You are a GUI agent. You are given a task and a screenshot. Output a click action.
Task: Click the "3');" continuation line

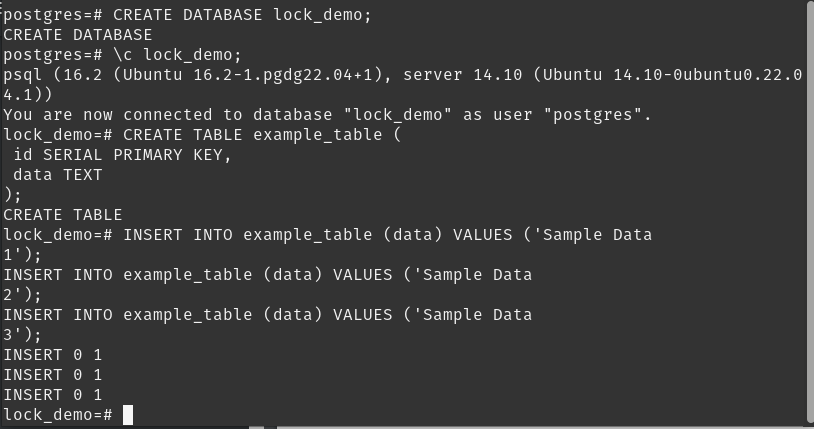(22, 335)
